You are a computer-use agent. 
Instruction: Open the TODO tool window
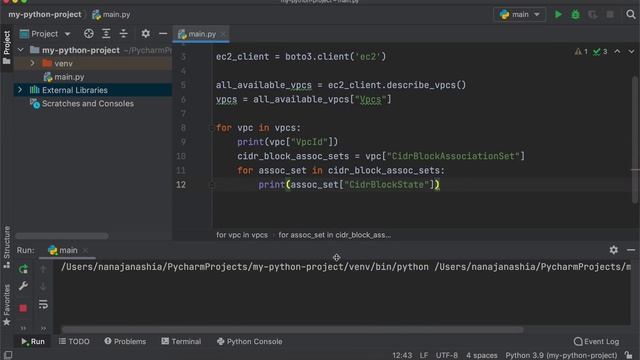(74, 342)
